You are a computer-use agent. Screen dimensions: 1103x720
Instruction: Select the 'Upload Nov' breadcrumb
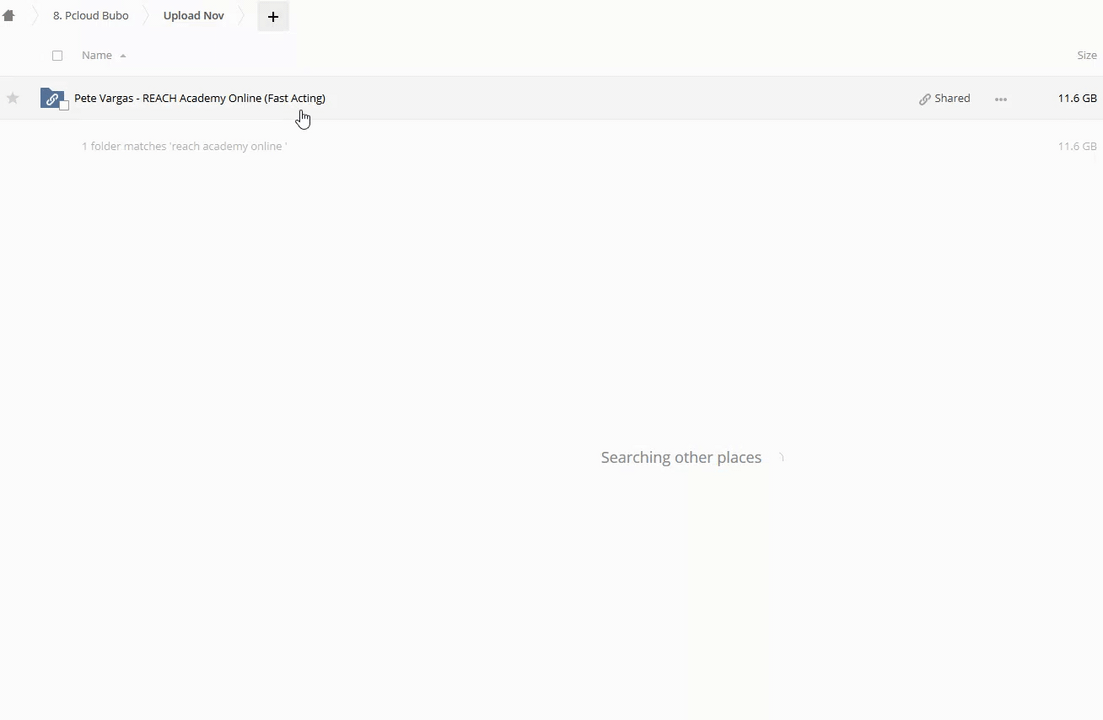pyautogui.click(x=193, y=15)
